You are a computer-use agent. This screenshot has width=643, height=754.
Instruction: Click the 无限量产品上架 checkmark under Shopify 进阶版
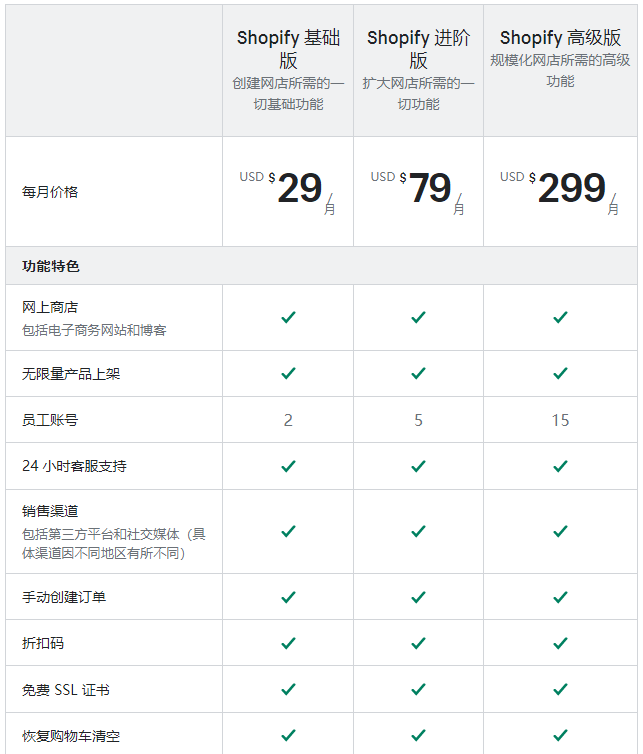[418, 373]
